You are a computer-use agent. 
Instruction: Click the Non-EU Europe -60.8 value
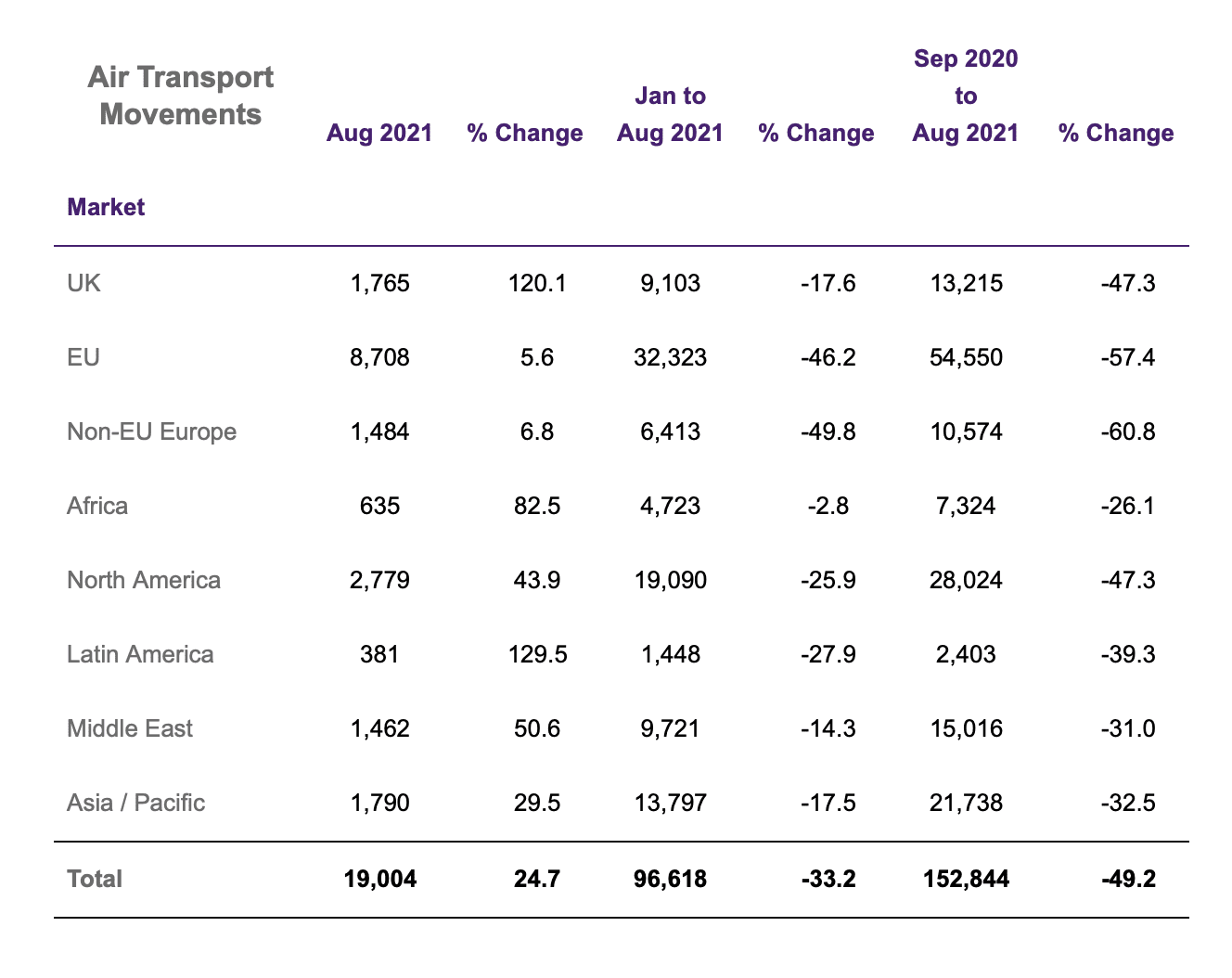click(1127, 431)
